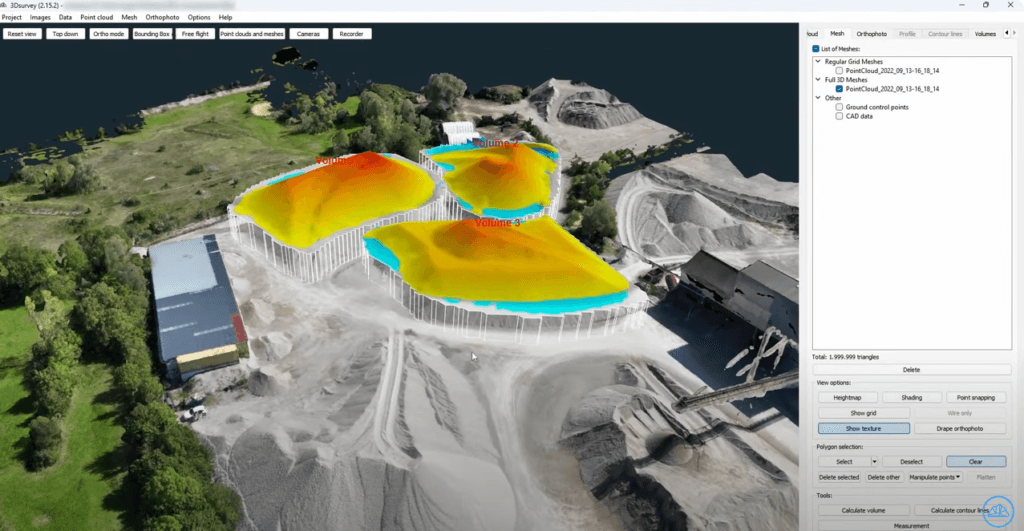
Task: Click the Delete other button
Action: (x=884, y=477)
